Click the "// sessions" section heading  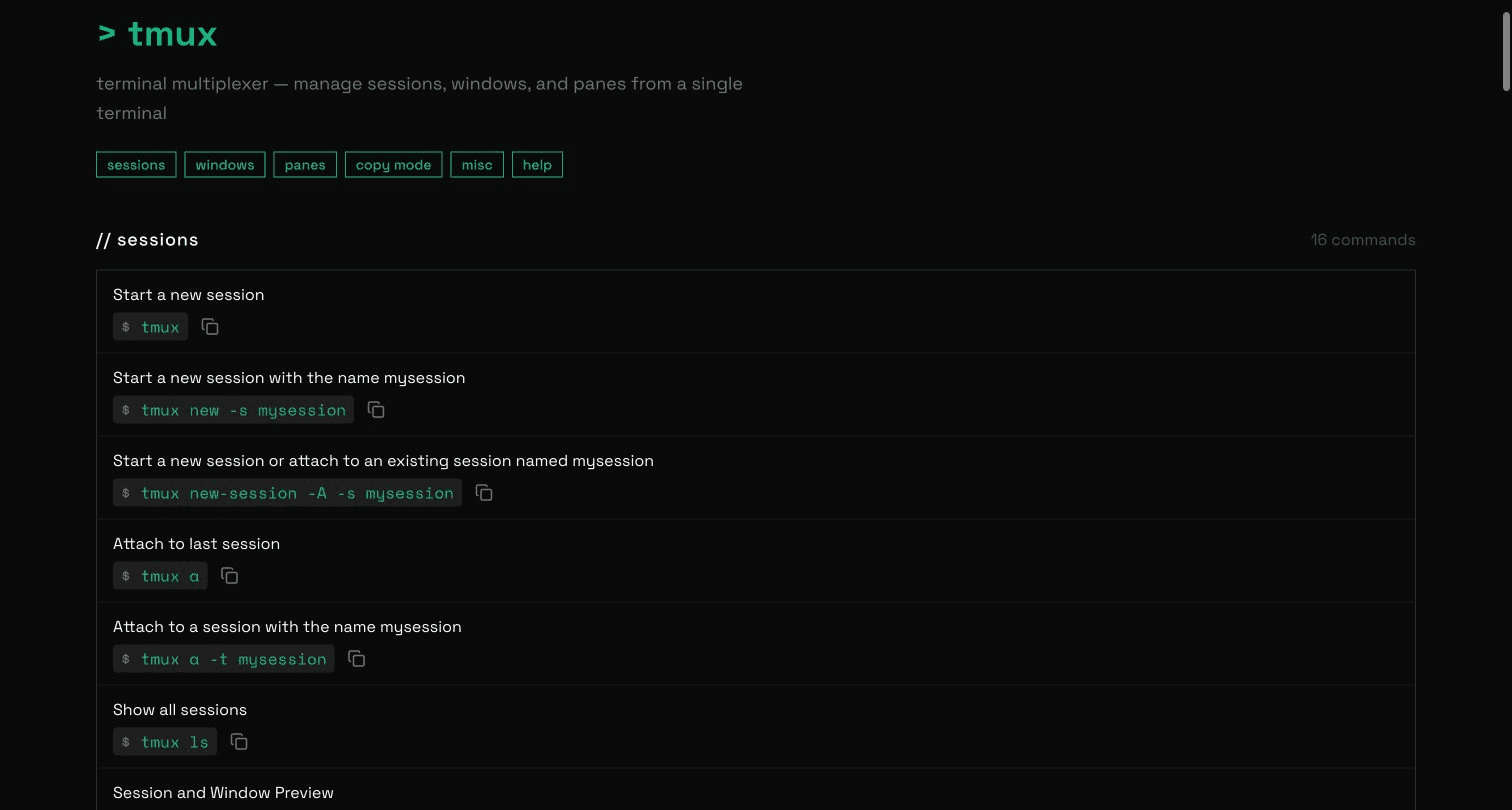pos(147,239)
